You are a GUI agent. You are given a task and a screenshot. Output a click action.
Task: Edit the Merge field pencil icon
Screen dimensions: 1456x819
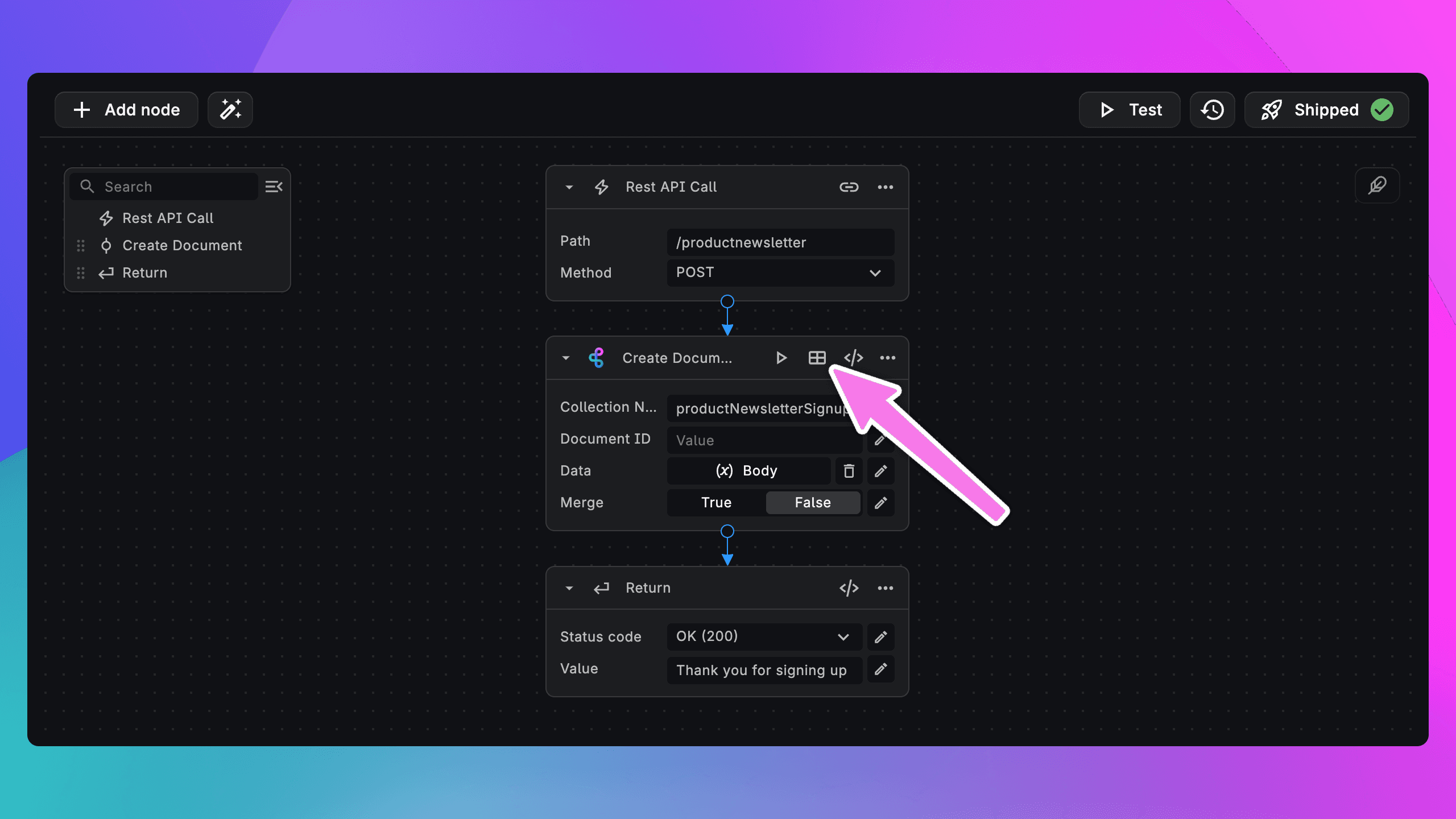[880, 503]
